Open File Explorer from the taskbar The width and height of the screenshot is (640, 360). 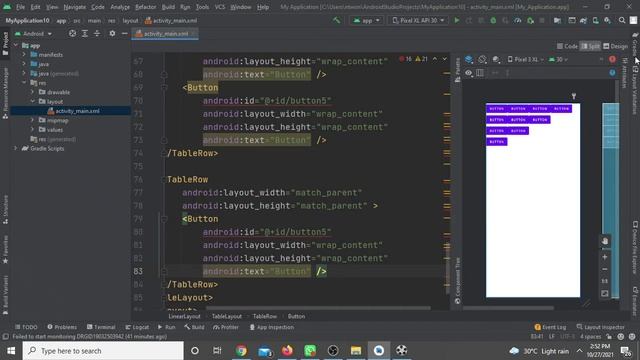[x=356, y=350]
